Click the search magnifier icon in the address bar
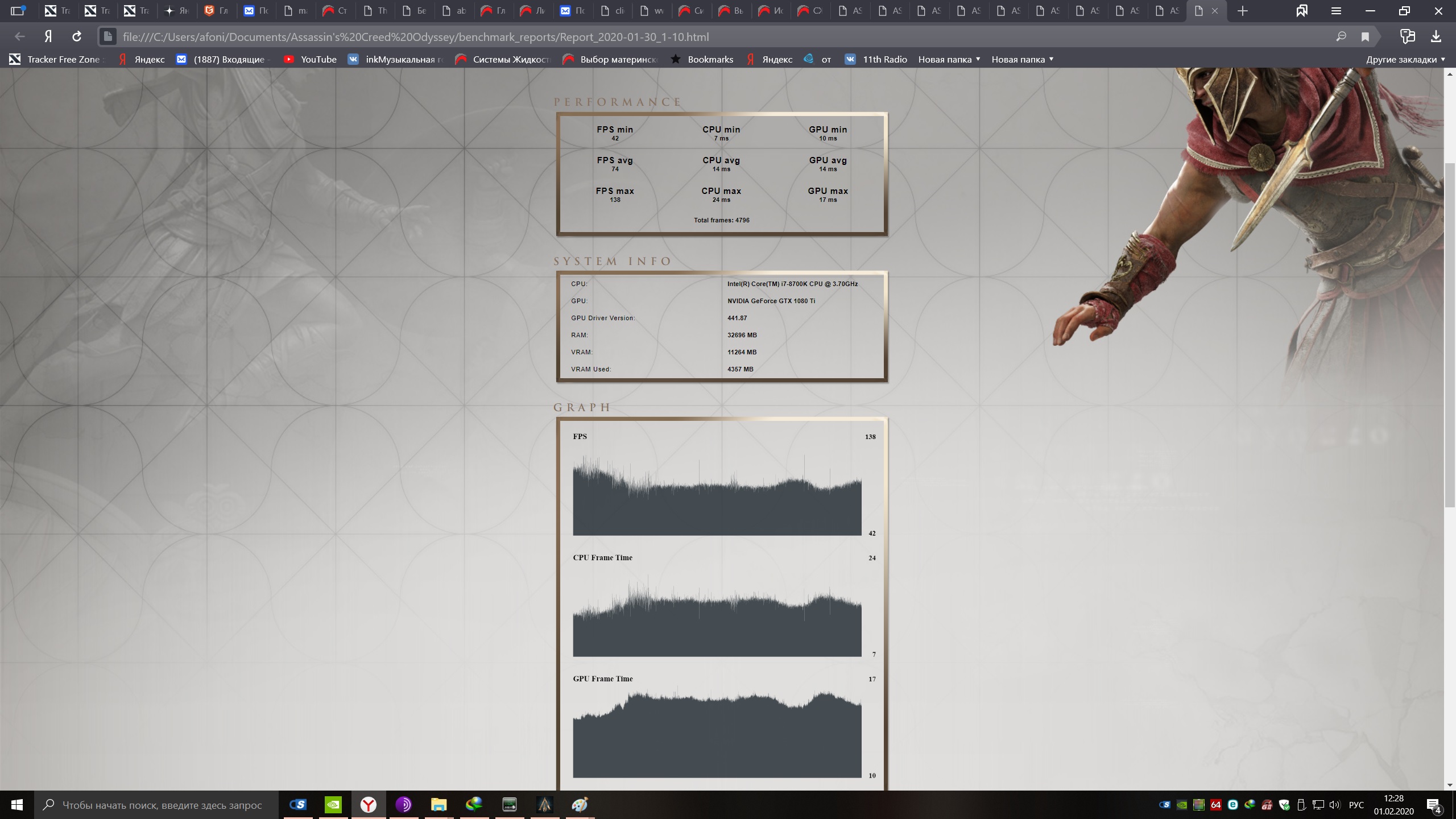This screenshot has height=819, width=1456. (1341, 37)
